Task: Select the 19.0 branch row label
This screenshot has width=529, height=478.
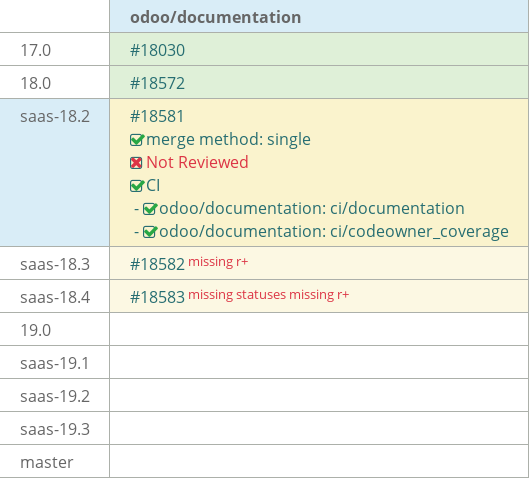Action: [x=35, y=330]
